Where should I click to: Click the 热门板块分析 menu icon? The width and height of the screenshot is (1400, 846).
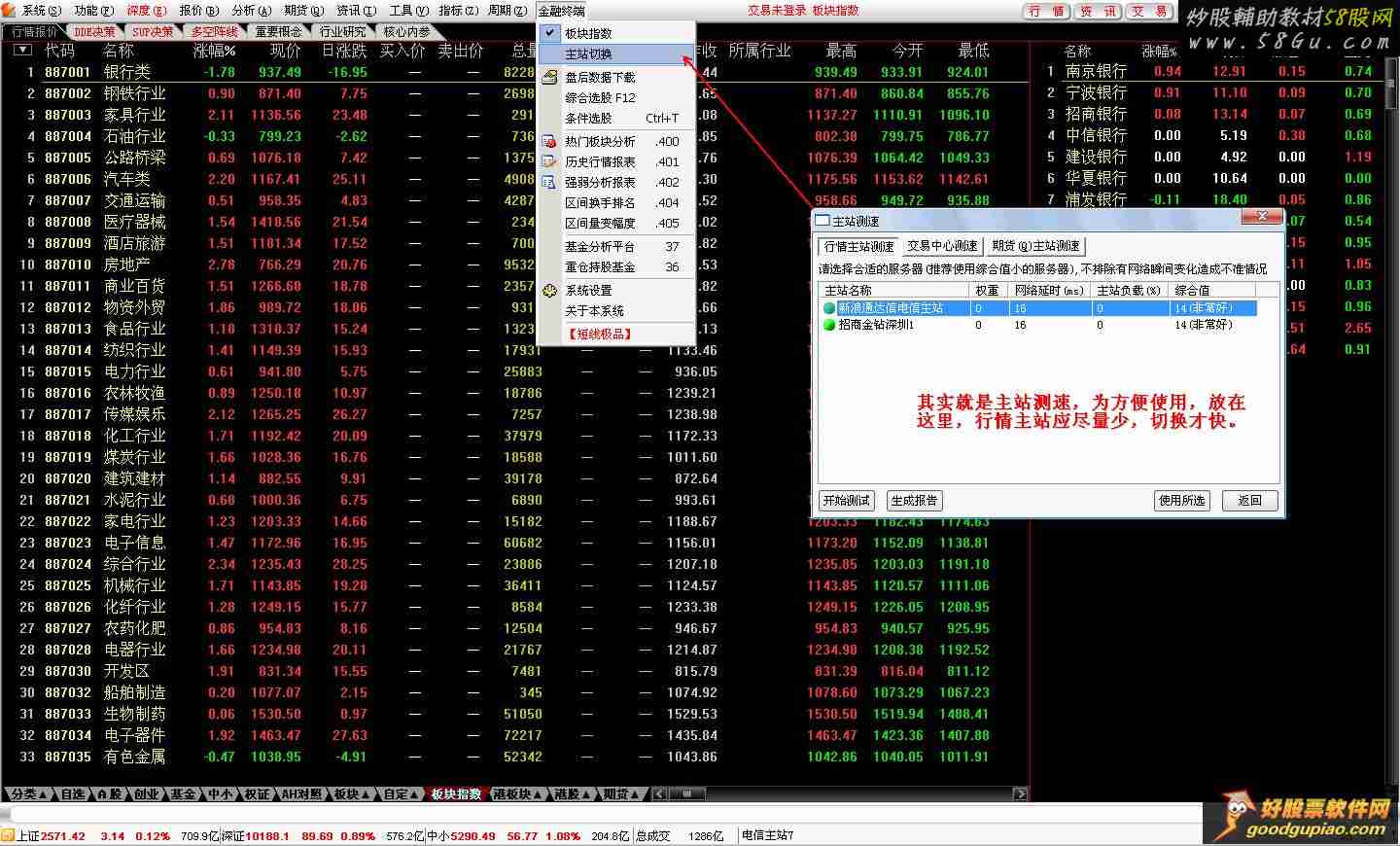point(549,141)
